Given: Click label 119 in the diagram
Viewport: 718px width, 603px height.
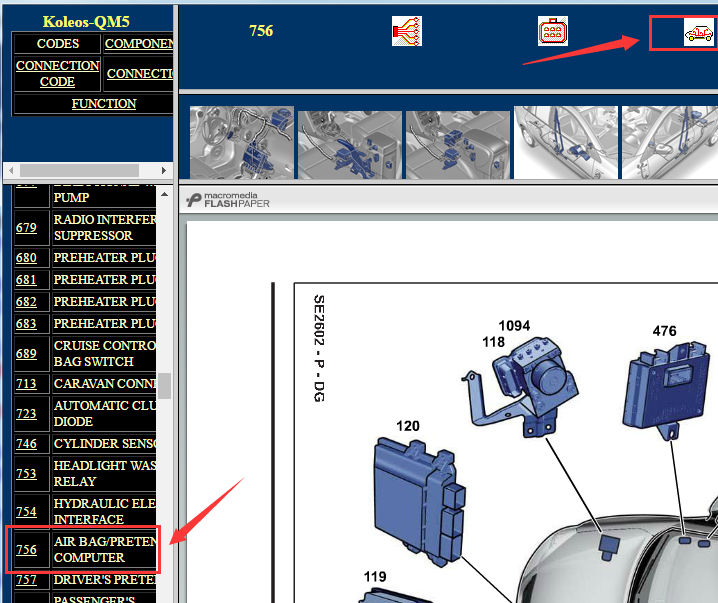Looking at the screenshot, I should point(375,576).
